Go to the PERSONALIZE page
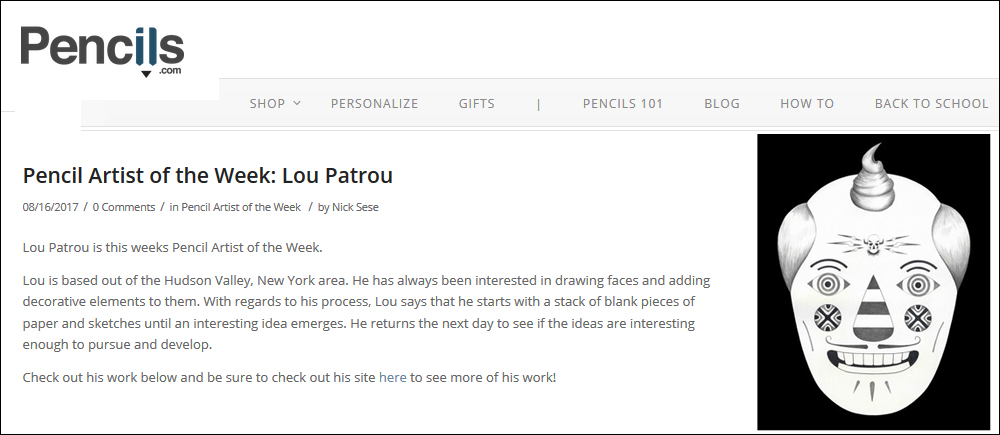 pyautogui.click(x=374, y=103)
